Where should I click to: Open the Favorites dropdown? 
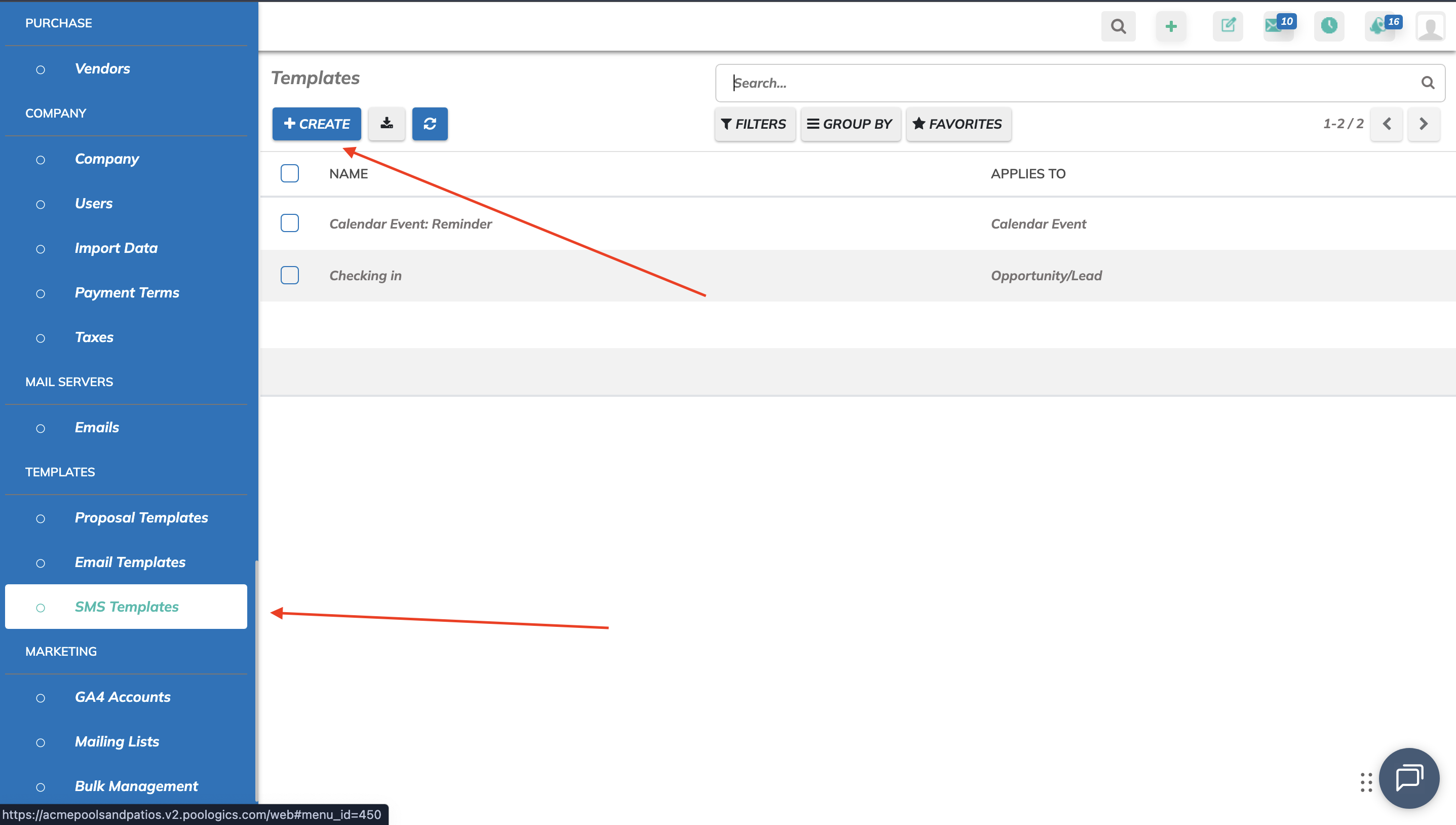[x=958, y=124]
